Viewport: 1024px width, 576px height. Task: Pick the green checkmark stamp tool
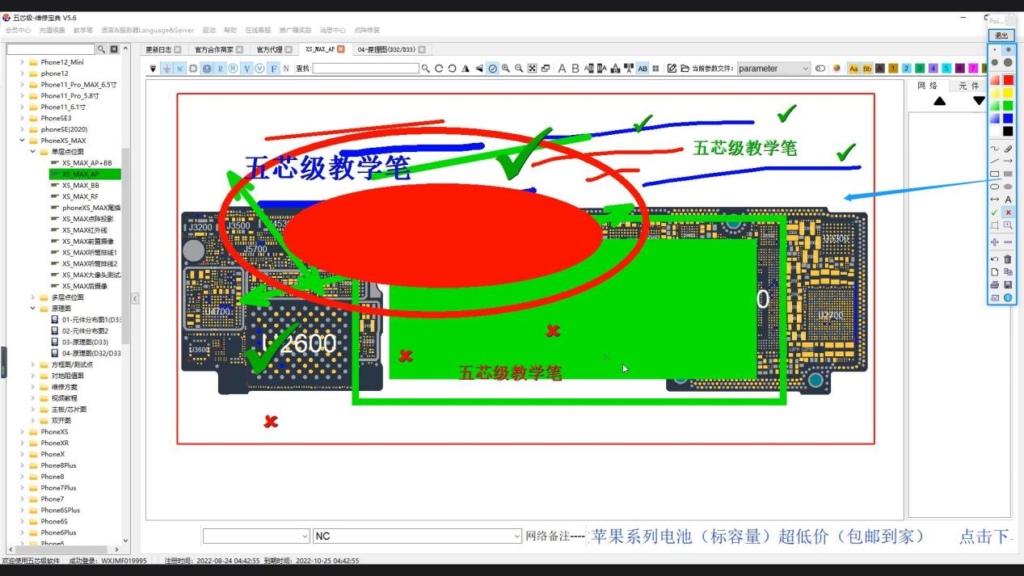(994, 212)
